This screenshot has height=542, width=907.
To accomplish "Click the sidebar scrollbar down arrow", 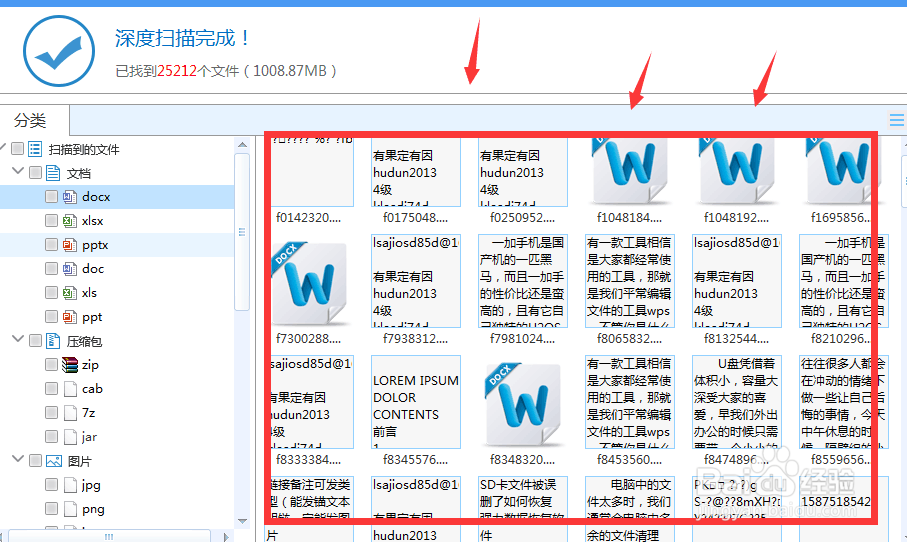I will 242,521.
